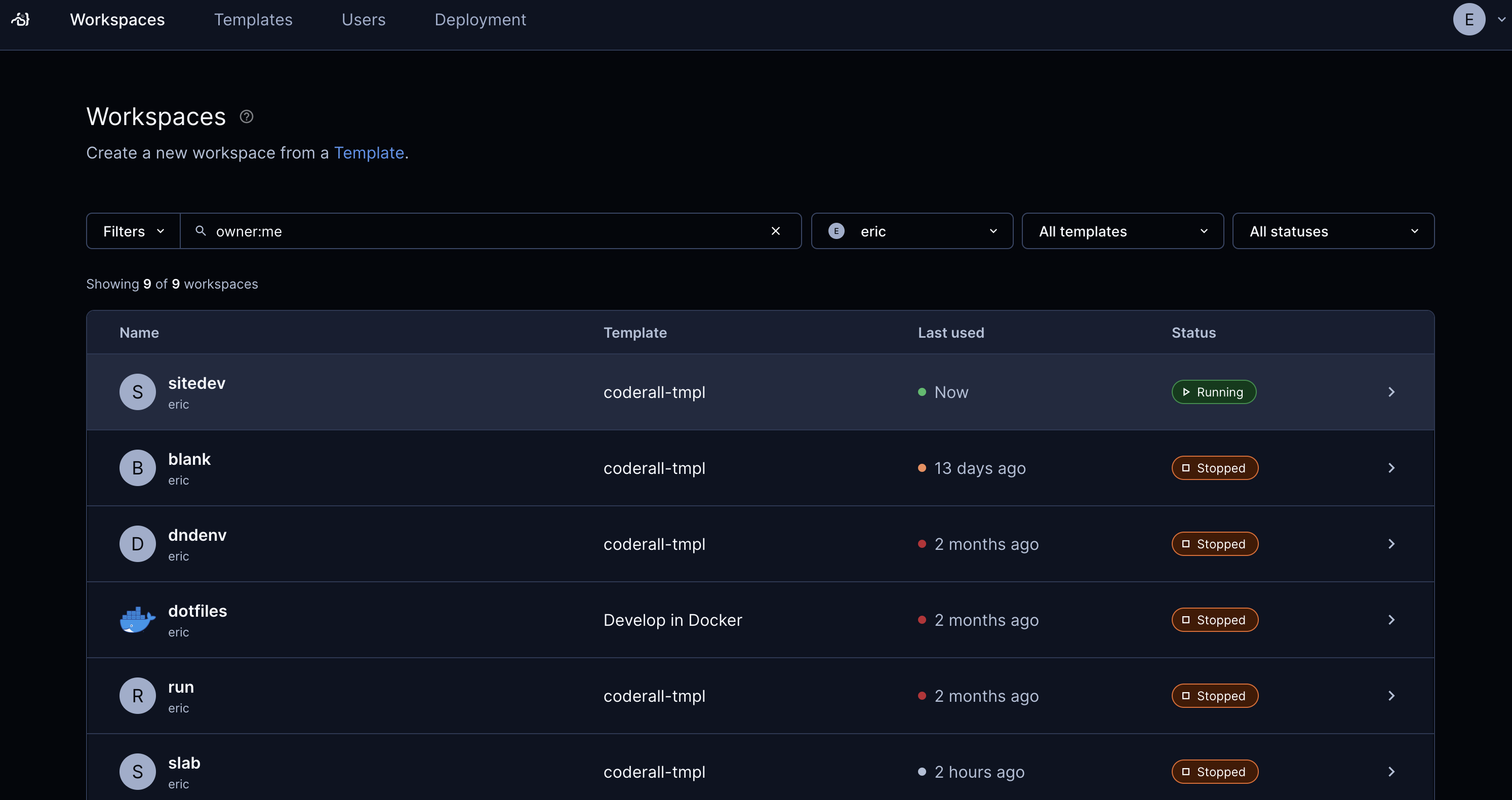This screenshot has width=1512, height=800.
Task: Click the dotfiles Docker whale icon
Action: [137, 620]
